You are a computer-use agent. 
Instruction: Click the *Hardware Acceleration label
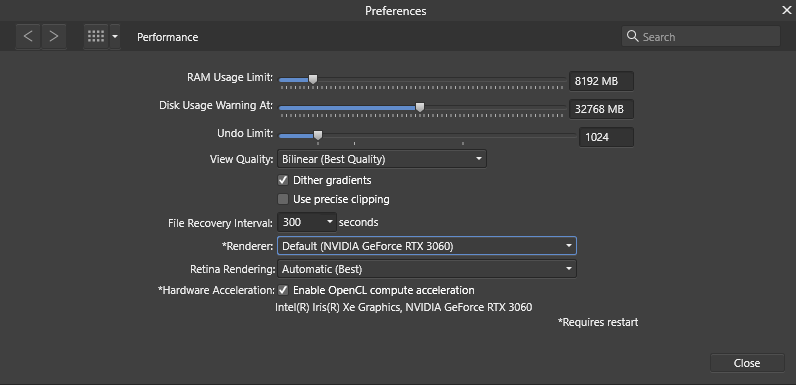click(x=216, y=291)
